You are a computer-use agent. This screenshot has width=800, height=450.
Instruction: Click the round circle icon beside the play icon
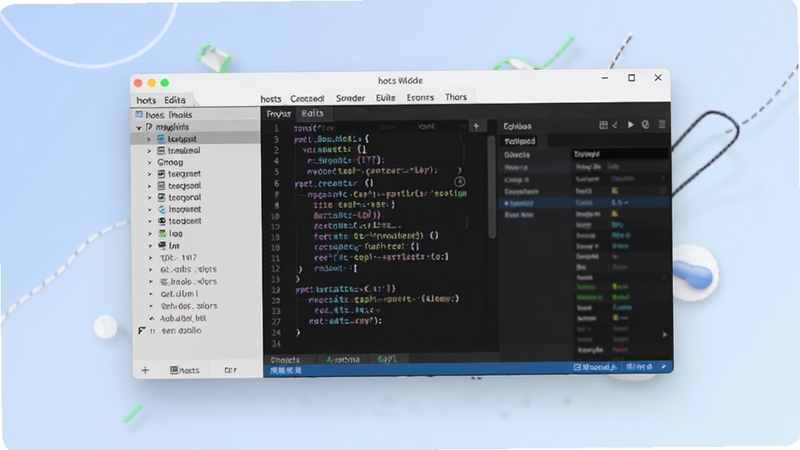(645, 125)
